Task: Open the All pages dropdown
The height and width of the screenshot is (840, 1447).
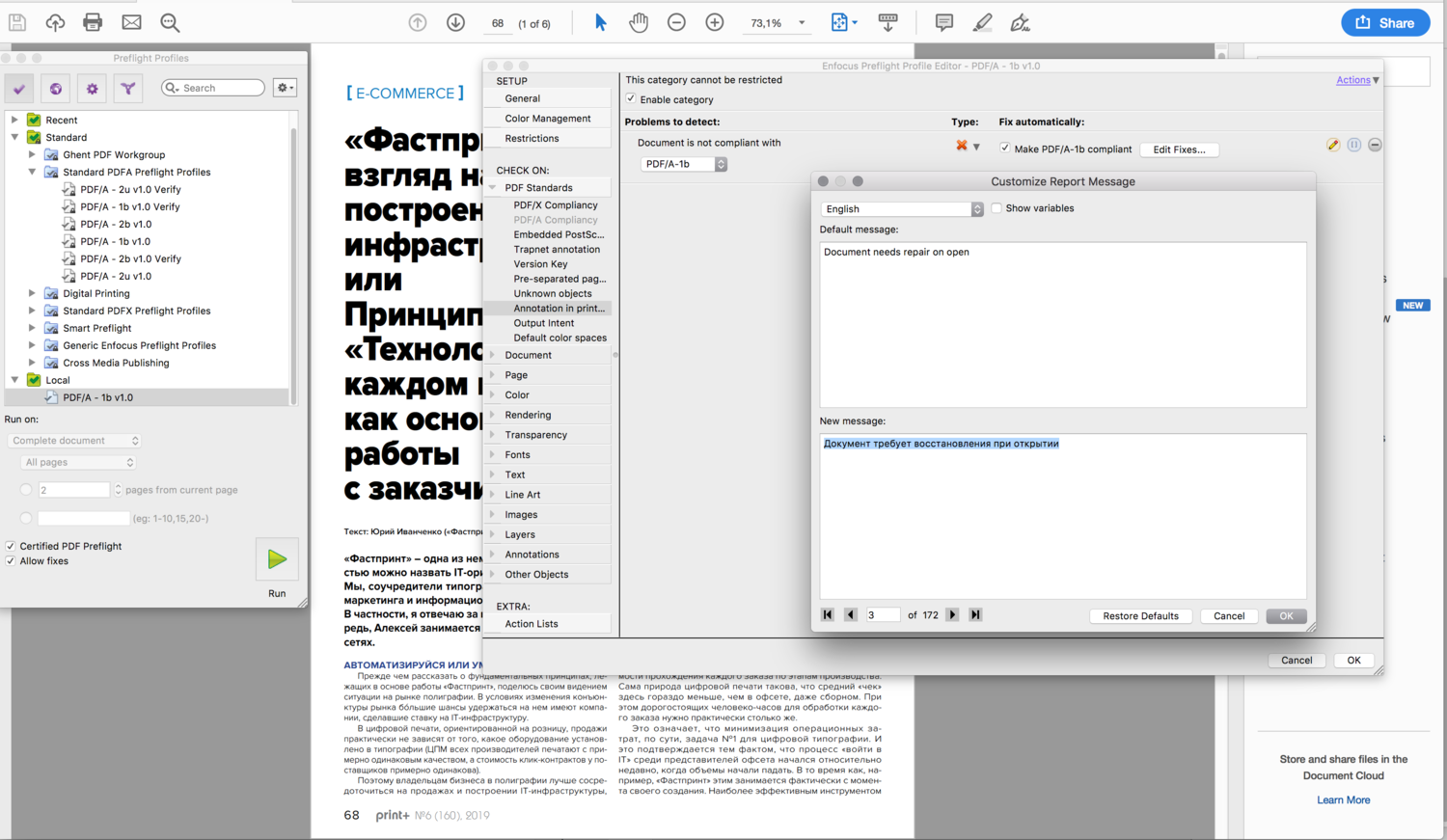Action: [x=78, y=462]
